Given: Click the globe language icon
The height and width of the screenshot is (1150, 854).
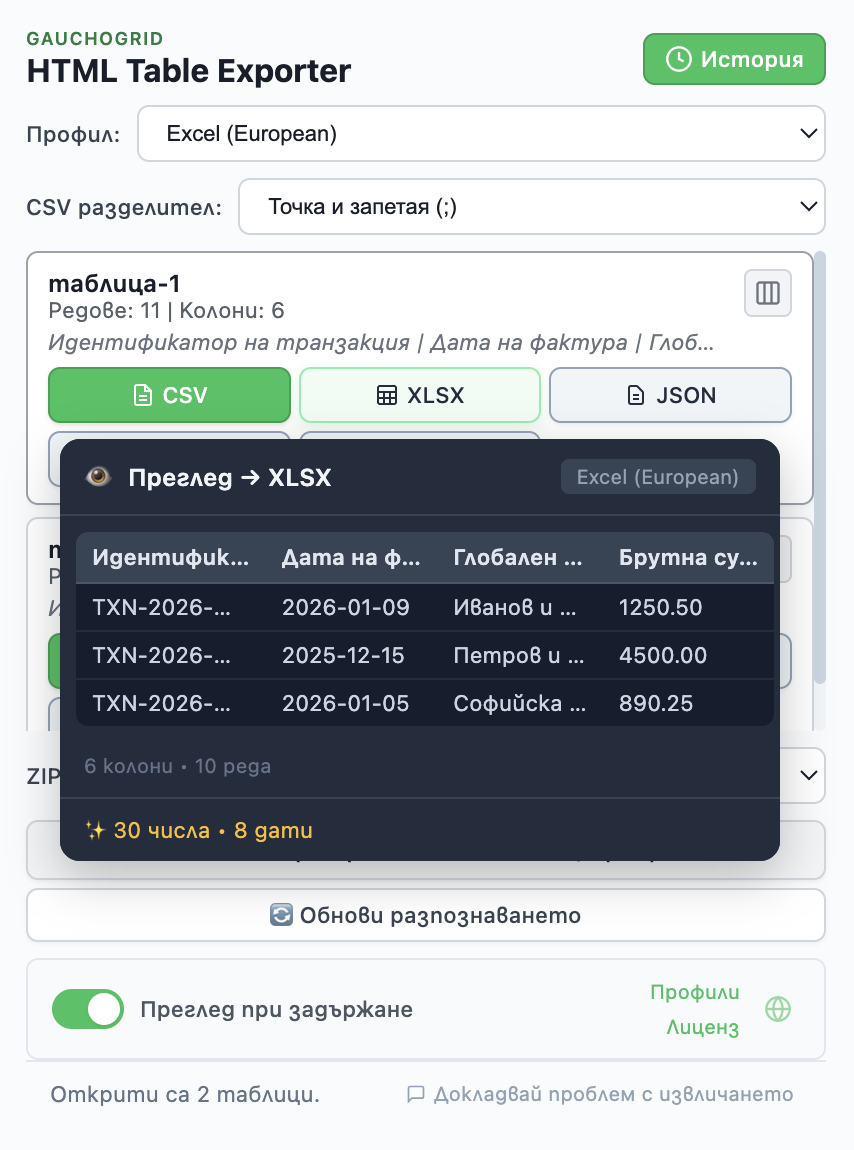Looking at the screenshot, I should (x=778, y=1009).
